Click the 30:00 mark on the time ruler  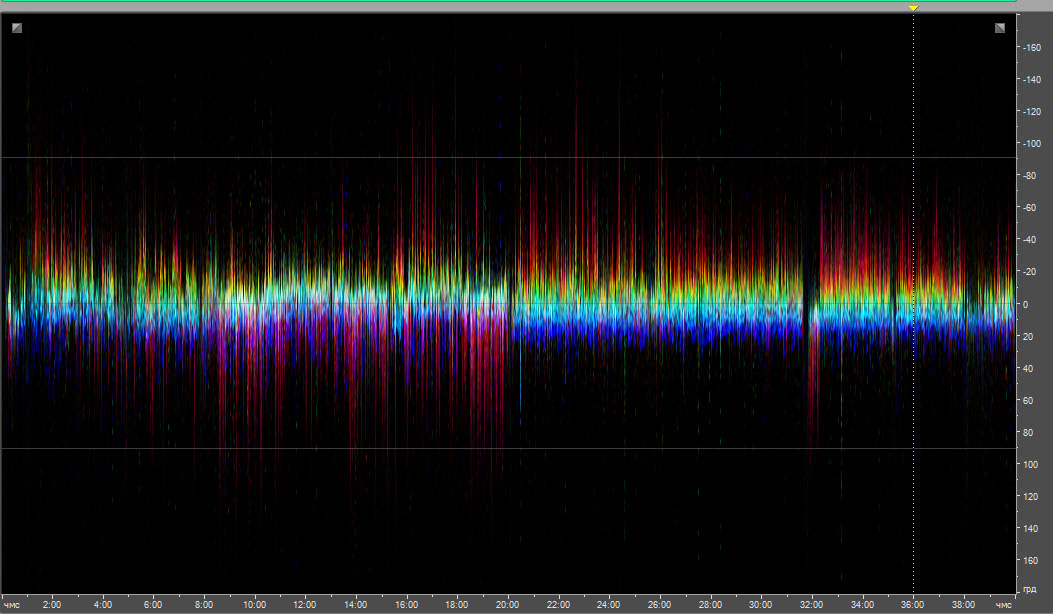point(761,605)
